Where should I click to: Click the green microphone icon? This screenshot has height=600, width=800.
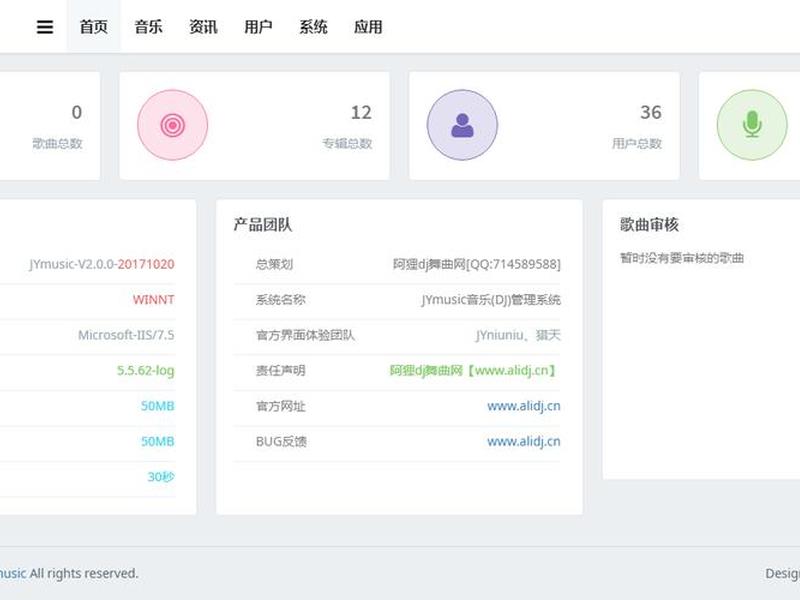[752, 125]
